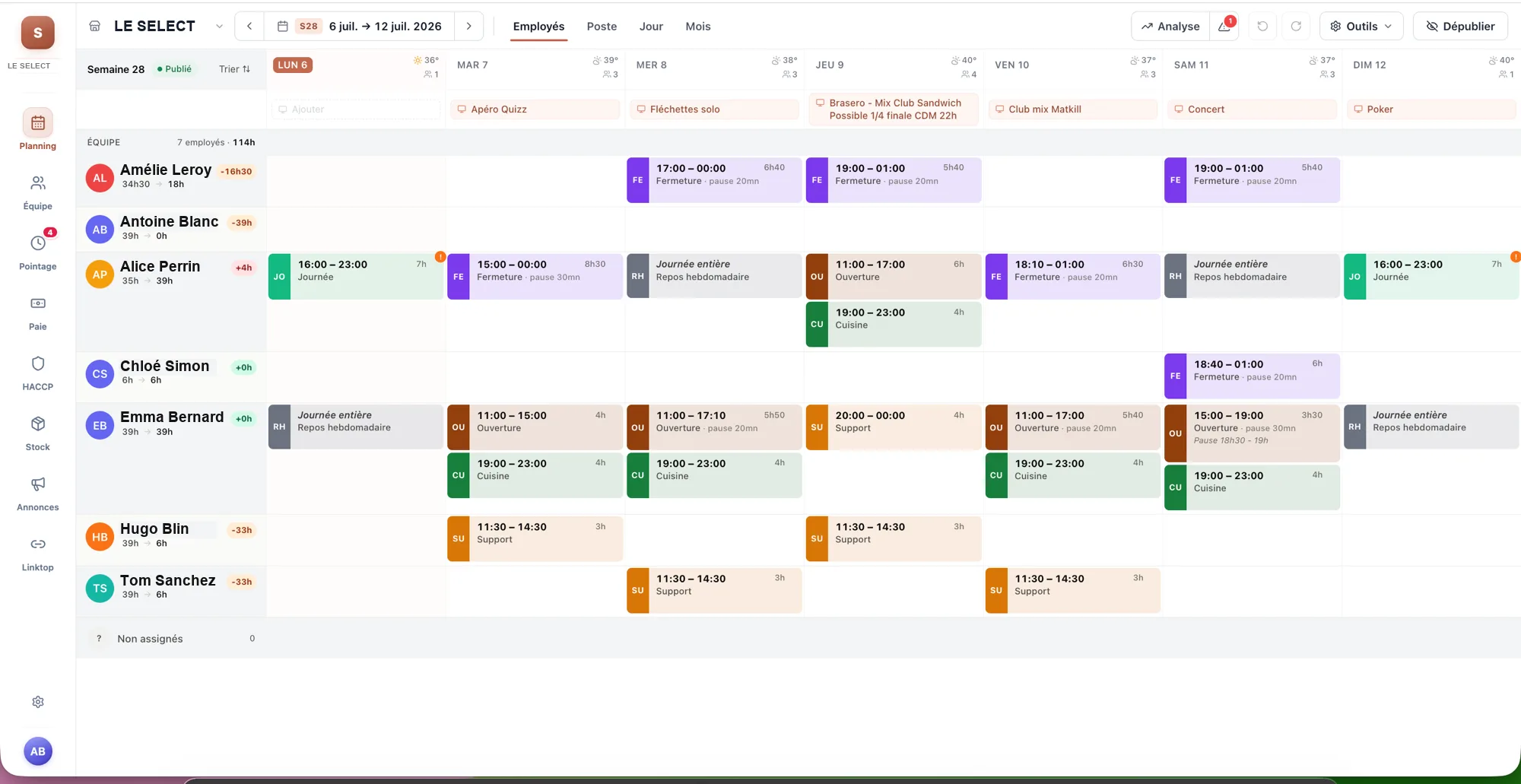1521x784 pixels.
Task: Open the Apéro Quizz event
Action: click(535, 110)
